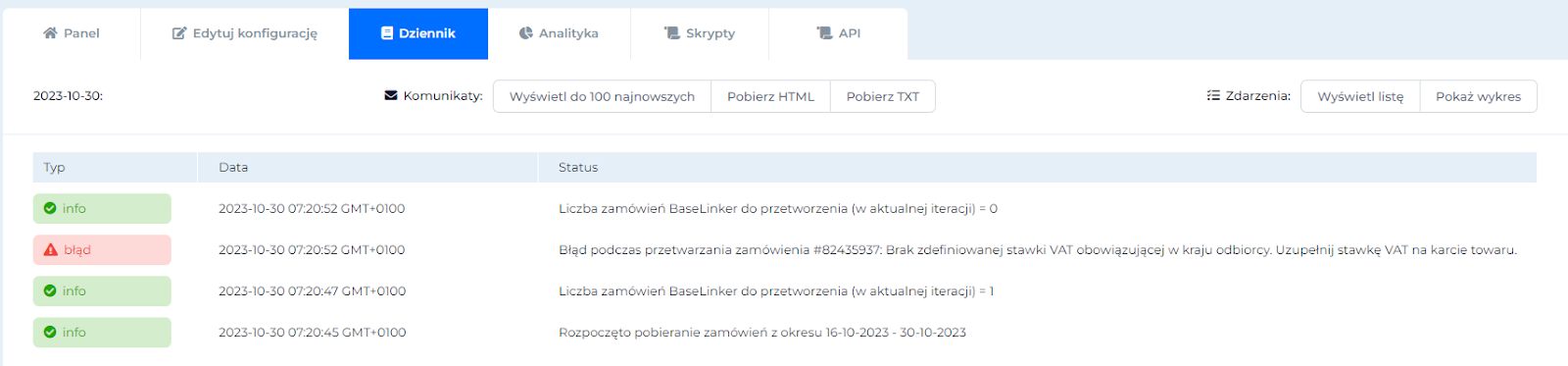Click info badge for 07:20:45 row

click(x=102, y=332)
